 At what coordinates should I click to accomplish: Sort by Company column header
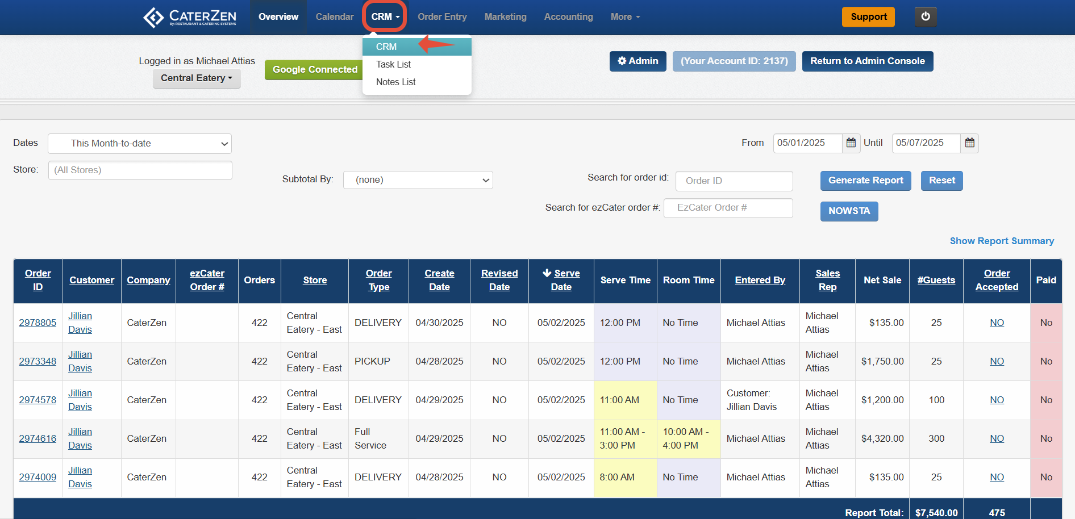coord(148,280)
